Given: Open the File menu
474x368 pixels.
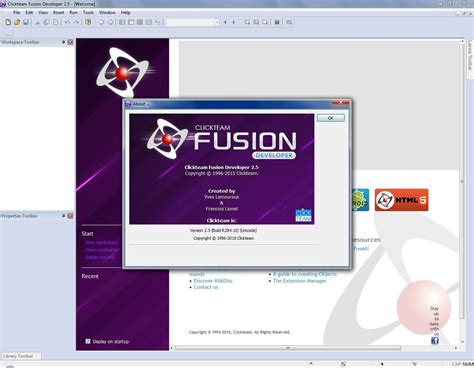Looking at the screenshot, I should [x=16, y=12].
